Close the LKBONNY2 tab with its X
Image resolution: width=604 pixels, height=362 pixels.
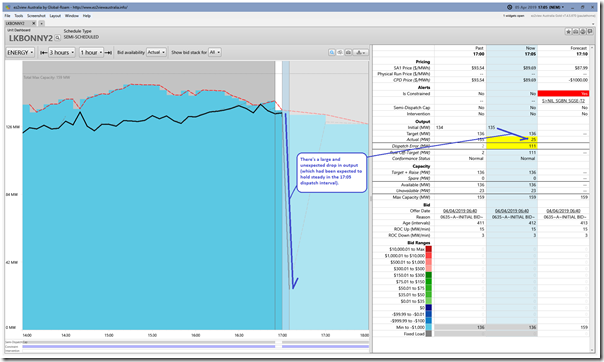pos(34,23)
